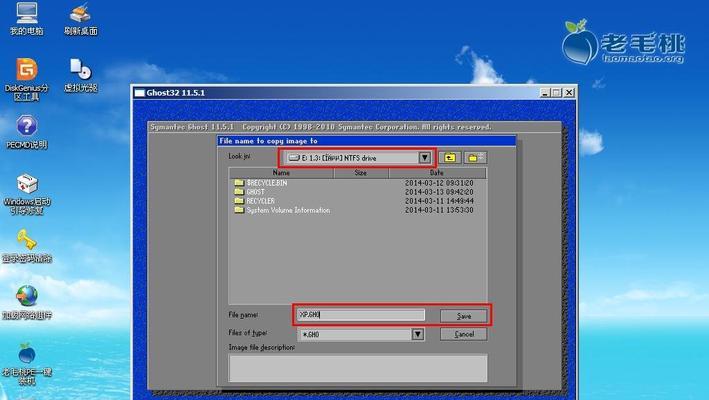Click the Image file description text box
This screenshot has height=400, width=709.
click(x=358, y=368)
